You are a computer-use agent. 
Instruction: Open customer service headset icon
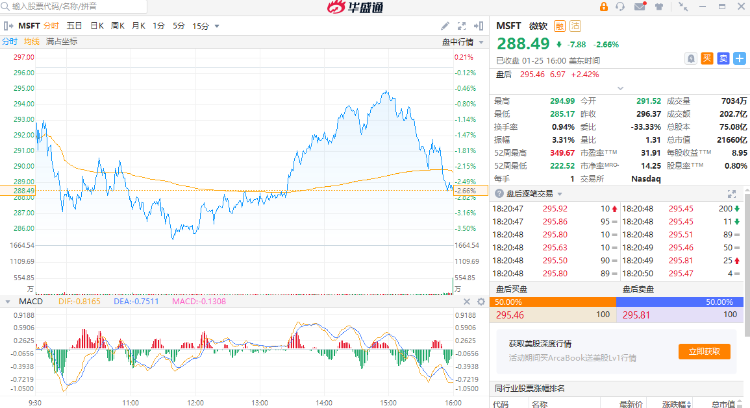click(620, 7)
